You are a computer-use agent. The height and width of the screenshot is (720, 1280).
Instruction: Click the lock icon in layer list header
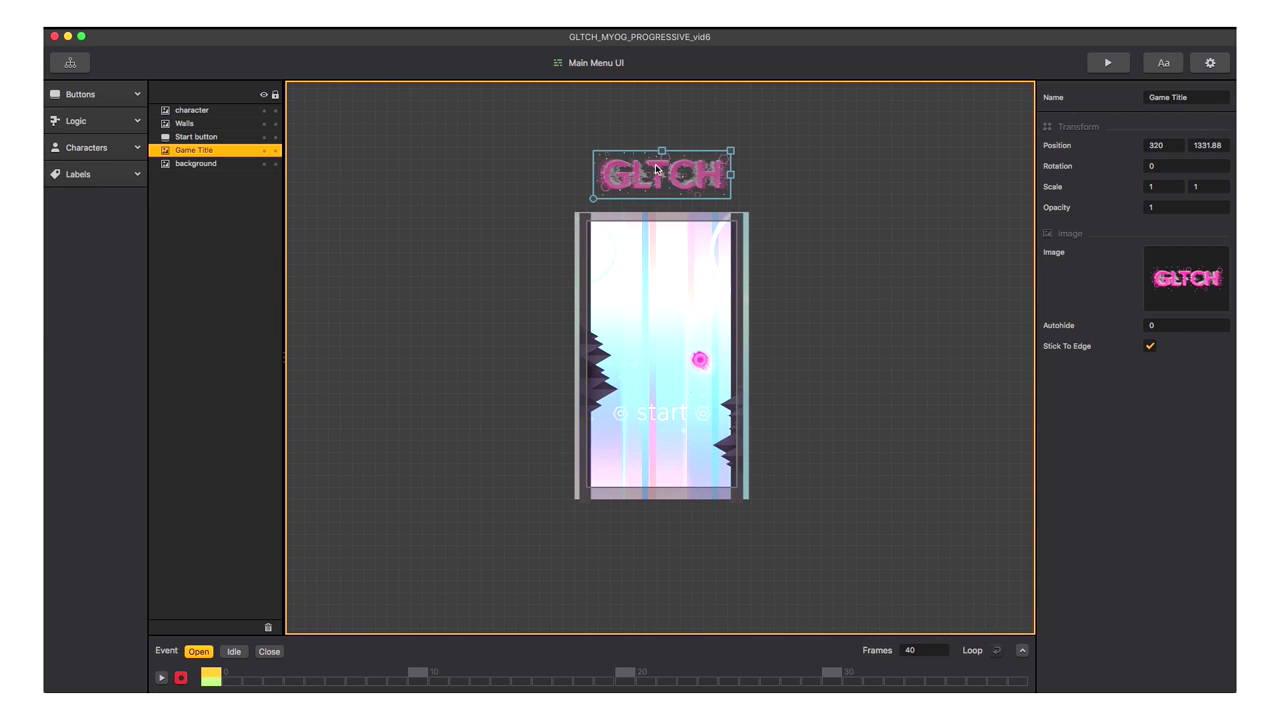(275, 95)
